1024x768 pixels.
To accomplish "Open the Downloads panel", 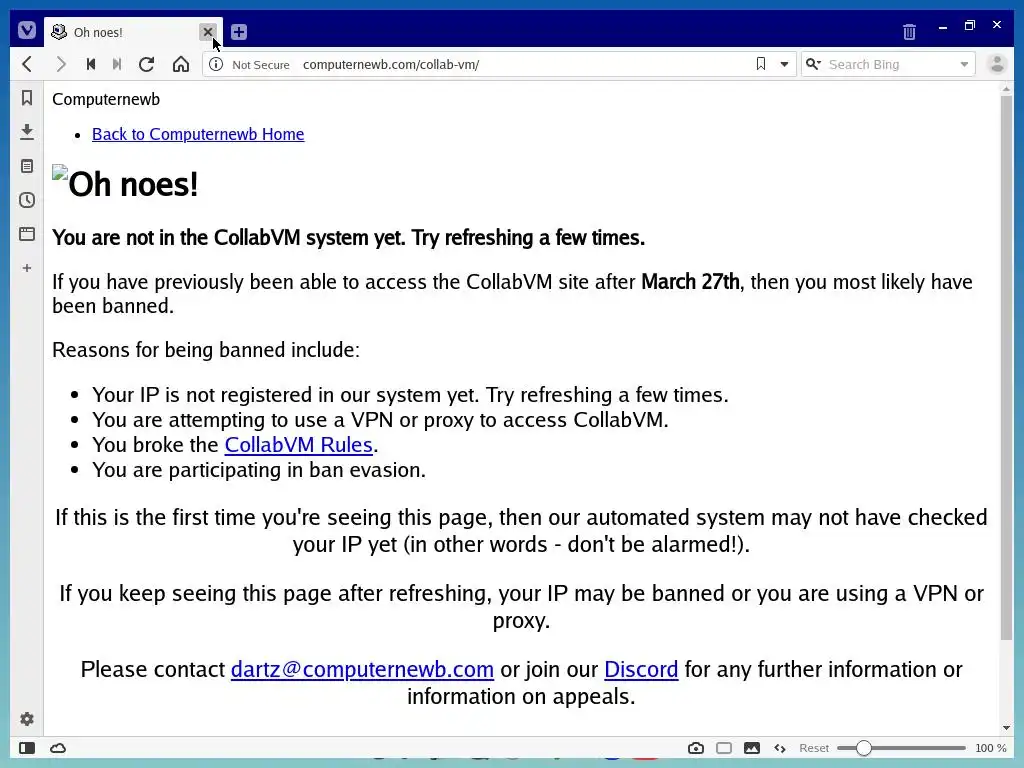I will [27, 132].
